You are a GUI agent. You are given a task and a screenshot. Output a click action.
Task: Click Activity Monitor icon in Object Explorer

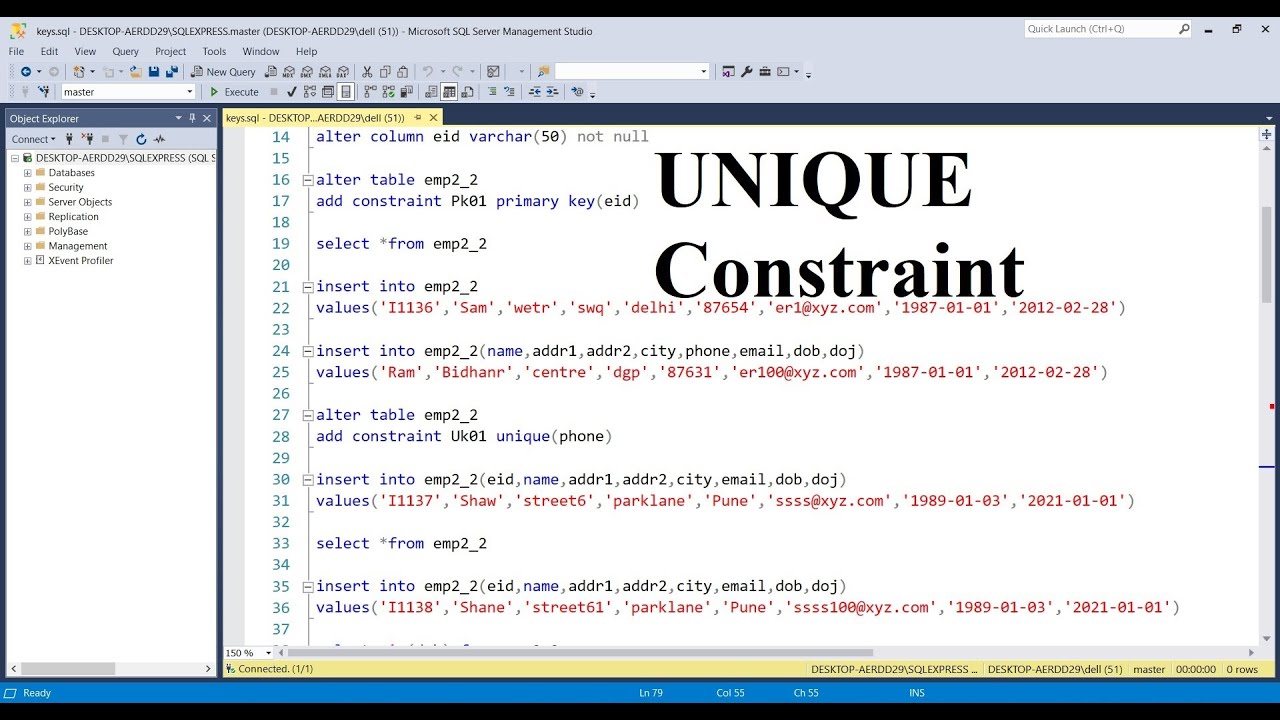tap(159, 139)
